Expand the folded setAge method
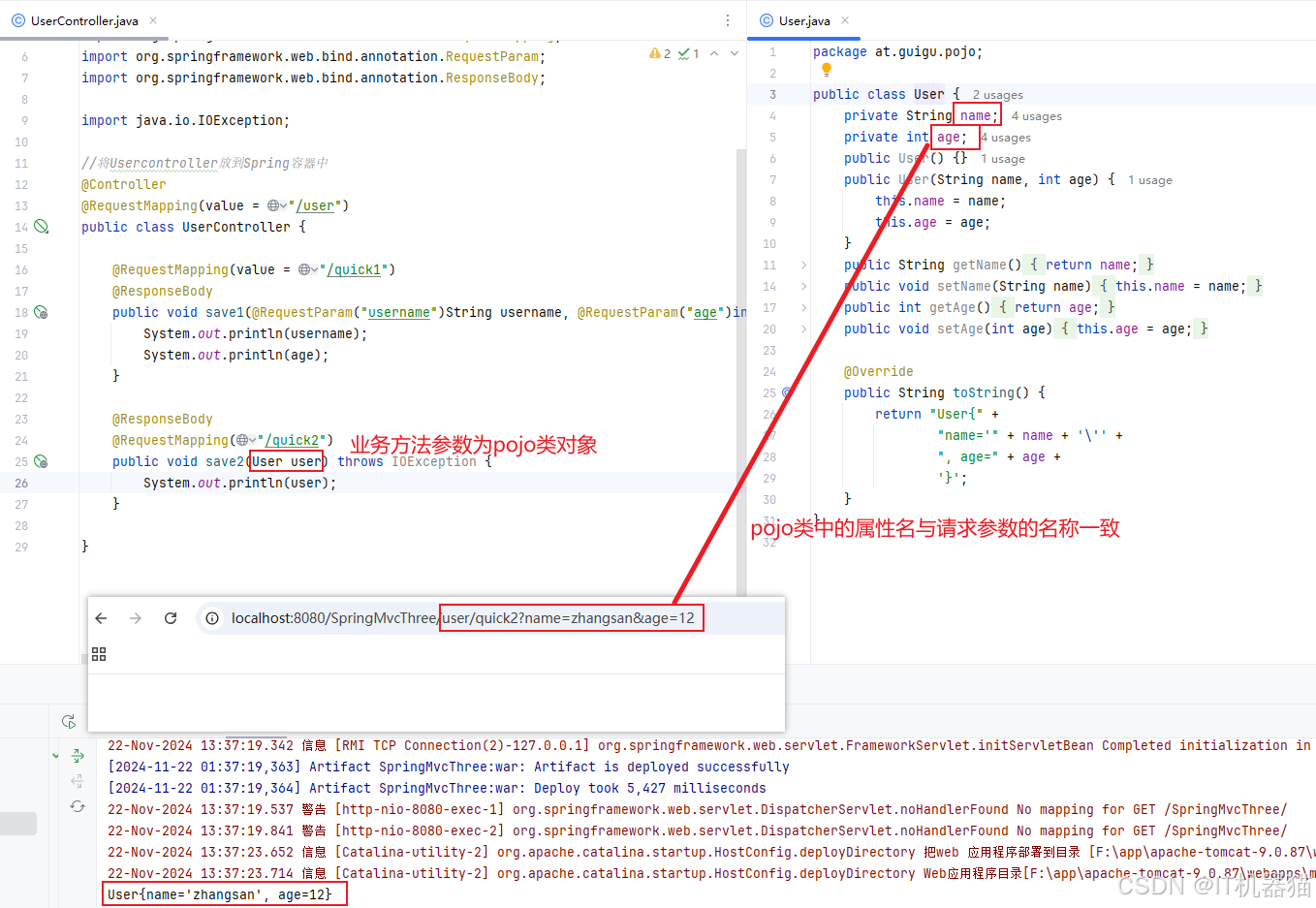Screen dimensions: 1316x908 point(803,329)
